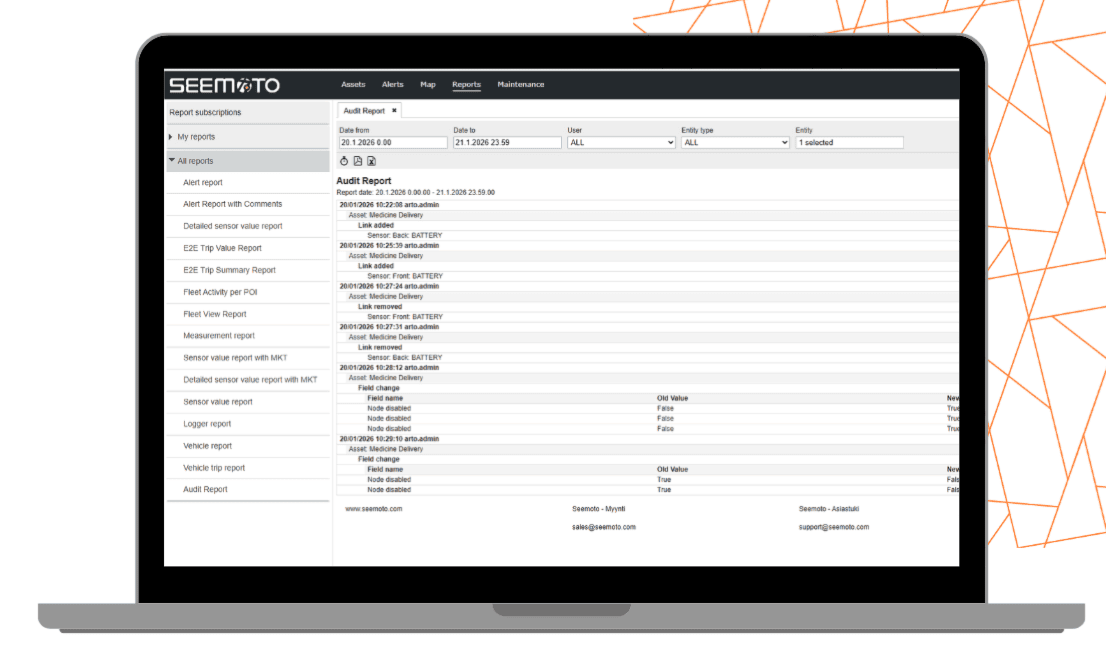The width and height of the screenshot is (1106, 656).
Task: Open the Entity type dropdown
Action: click(x=735, y=143)
